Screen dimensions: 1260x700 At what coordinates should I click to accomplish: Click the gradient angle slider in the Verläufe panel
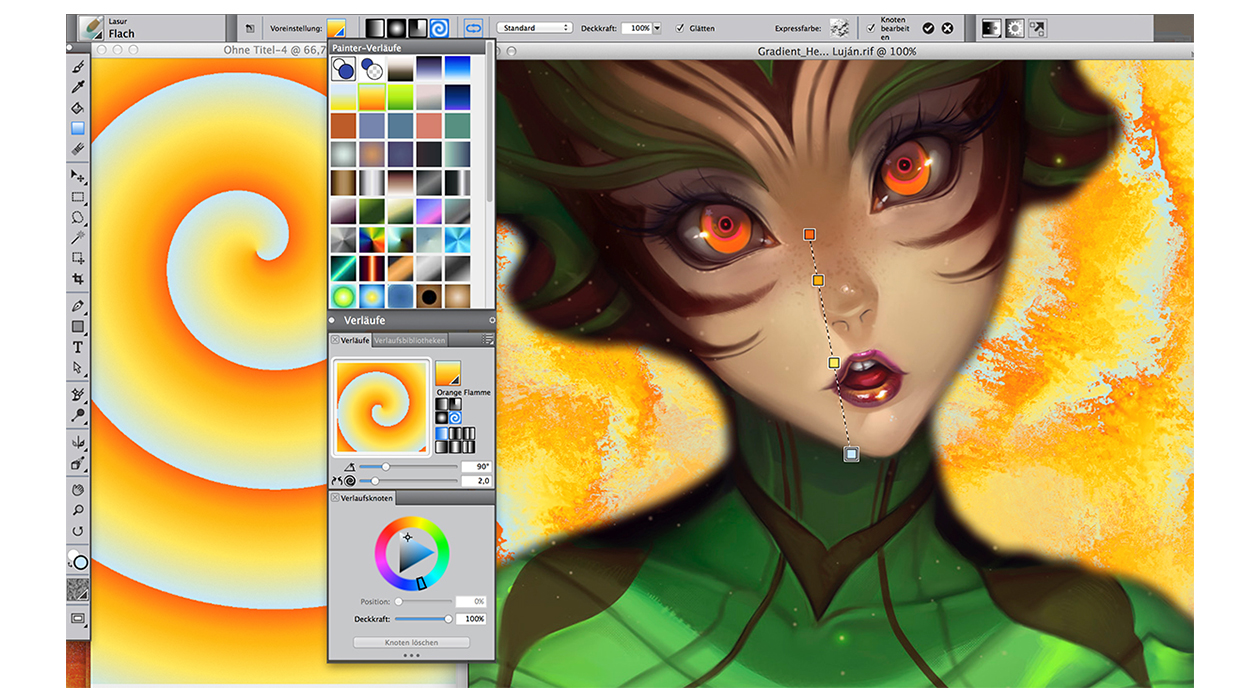(385, 467)
